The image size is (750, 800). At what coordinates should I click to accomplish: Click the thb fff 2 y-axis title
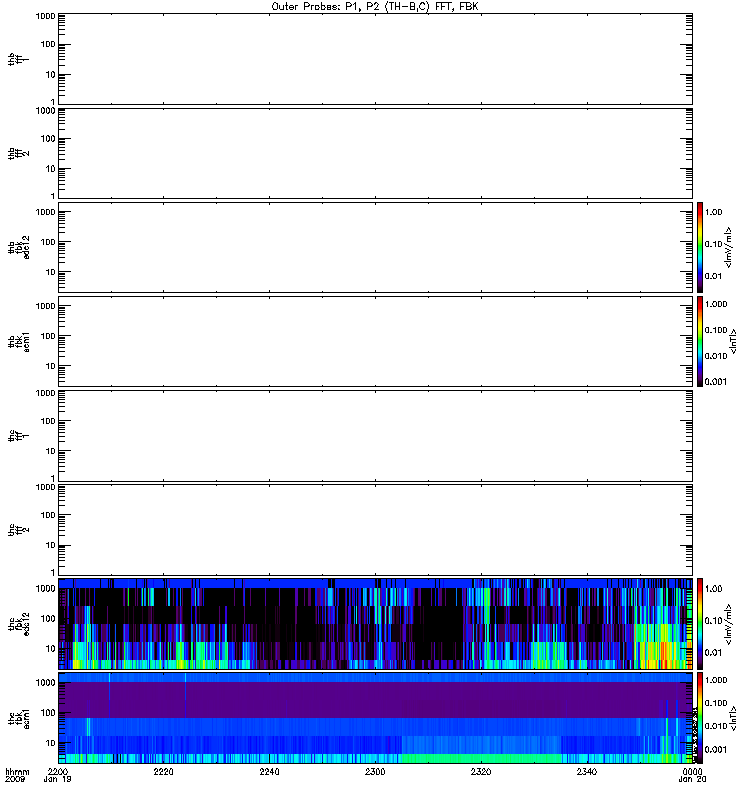coord(18,154)
